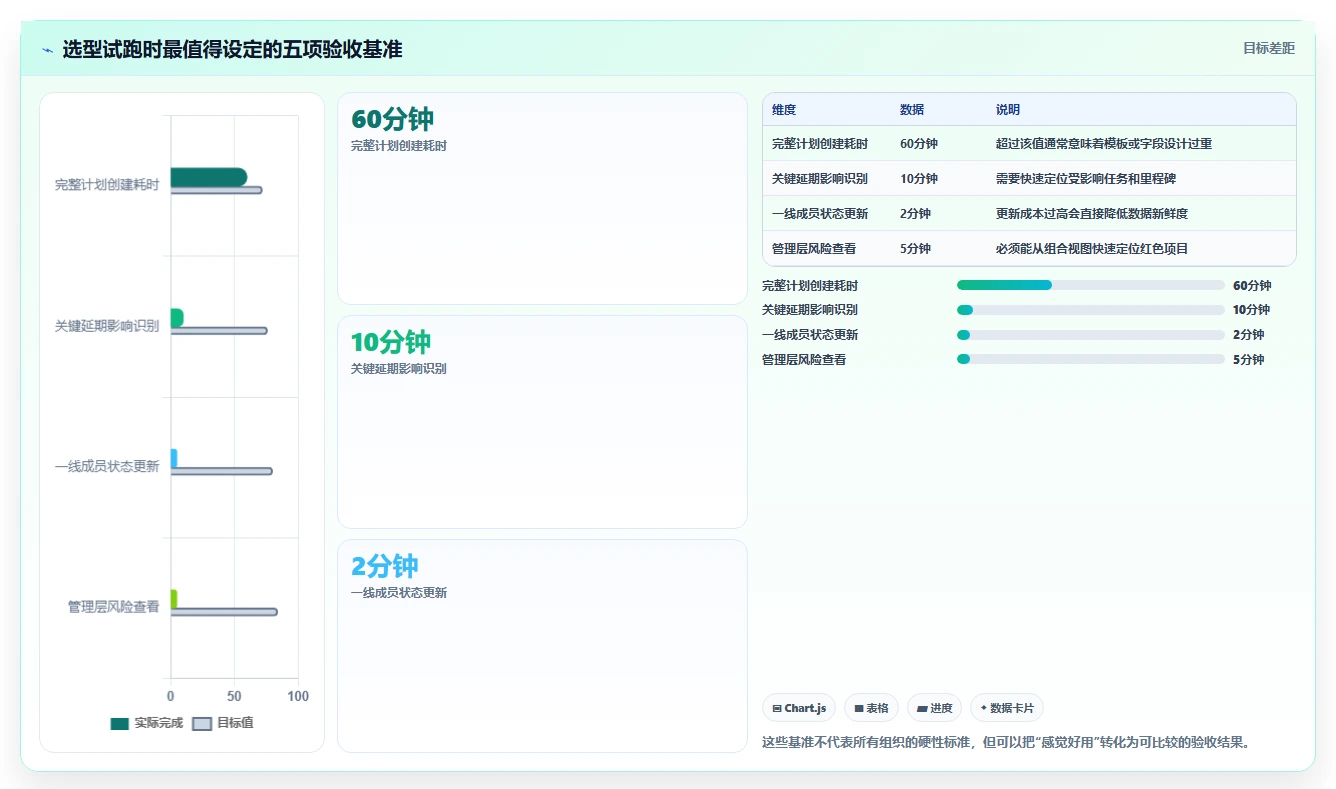Click the 管理层风险查看 progress bar
The image size is (1336, 789).
(x=1091, y=359)
